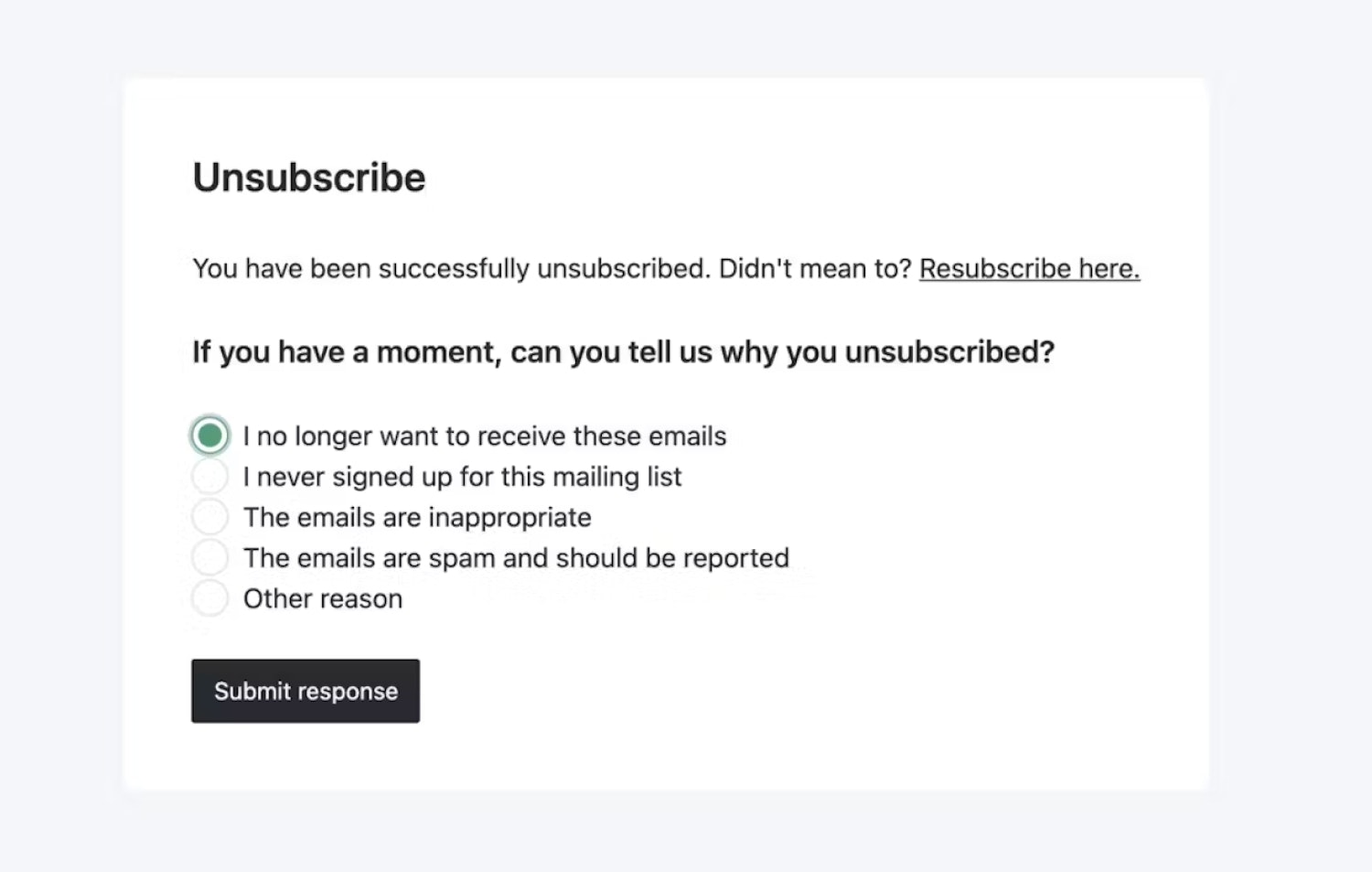Image resolution: width=1372 pixels, height=872 pixels.
Task: Mark the "spam and should be reported" radio
Action: 209,557
